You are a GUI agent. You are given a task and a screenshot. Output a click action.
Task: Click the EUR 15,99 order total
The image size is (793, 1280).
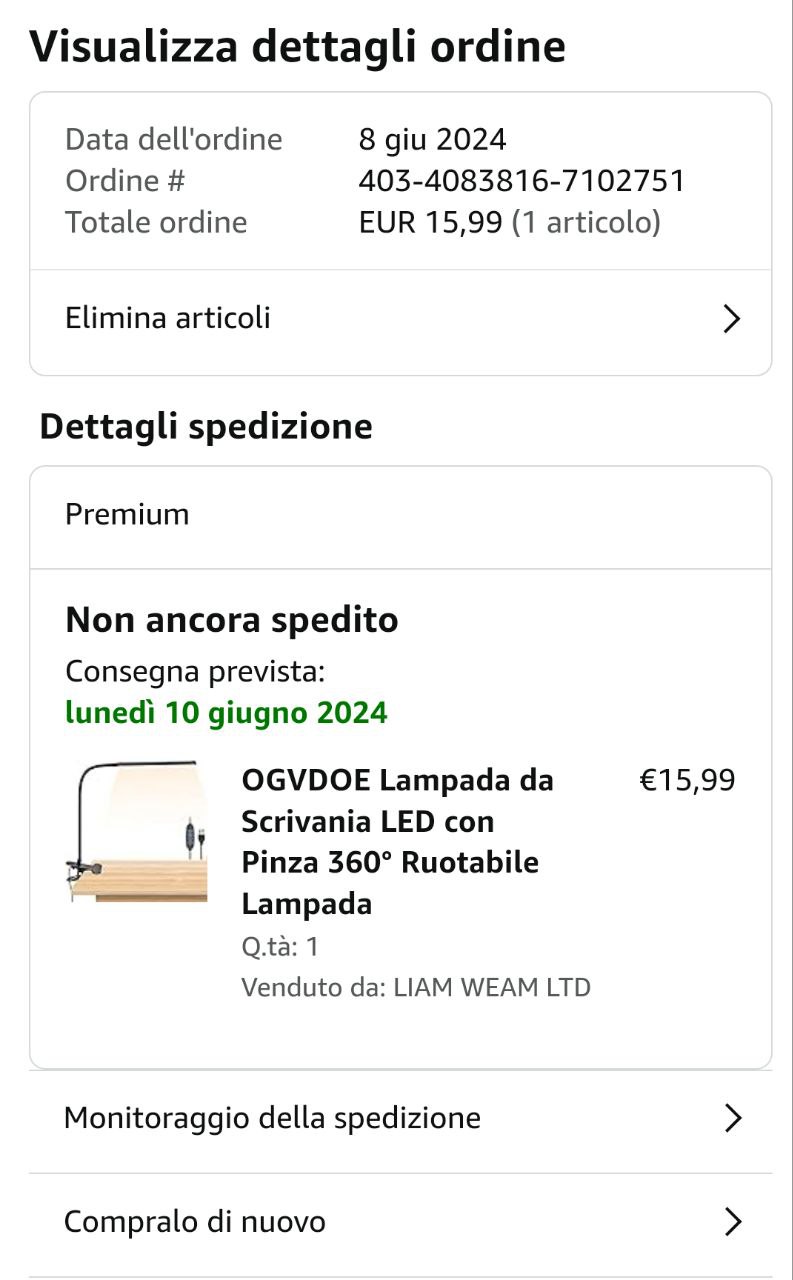click(430, 222)
